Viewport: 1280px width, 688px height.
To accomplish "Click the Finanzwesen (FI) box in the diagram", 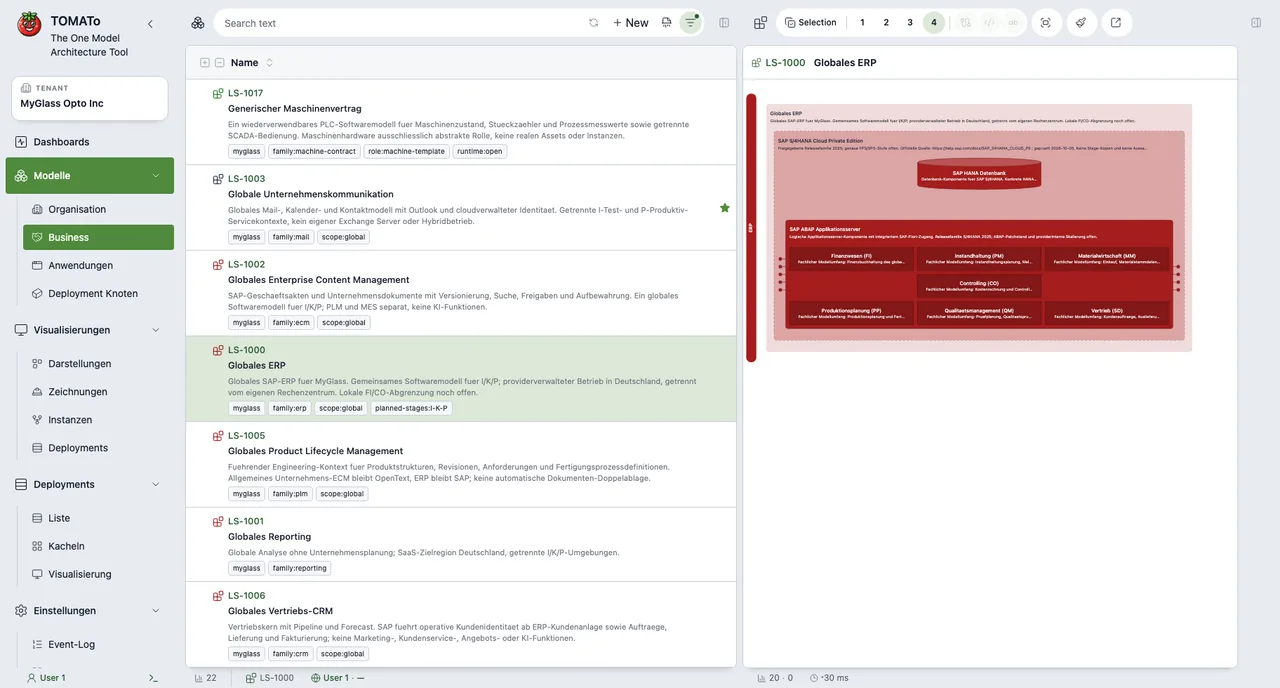I will pyautogui.click(x=851, y=258).
